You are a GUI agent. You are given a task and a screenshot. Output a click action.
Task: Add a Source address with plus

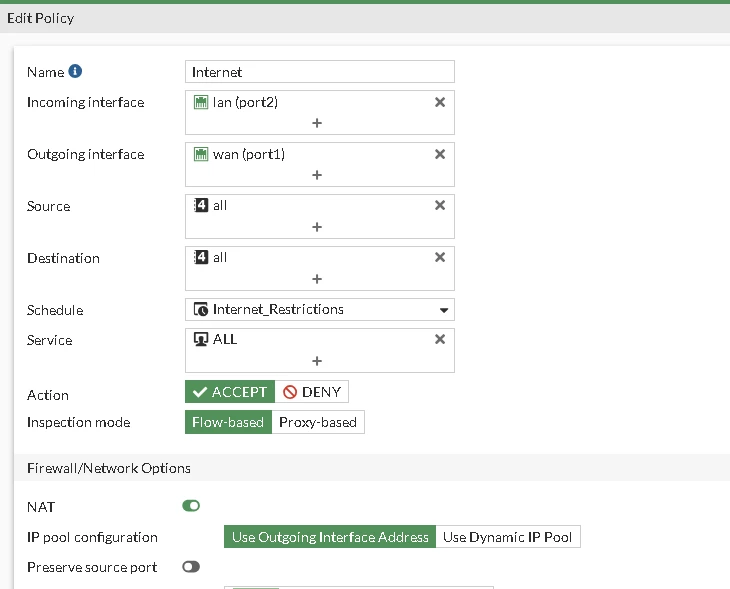(317, 227)
